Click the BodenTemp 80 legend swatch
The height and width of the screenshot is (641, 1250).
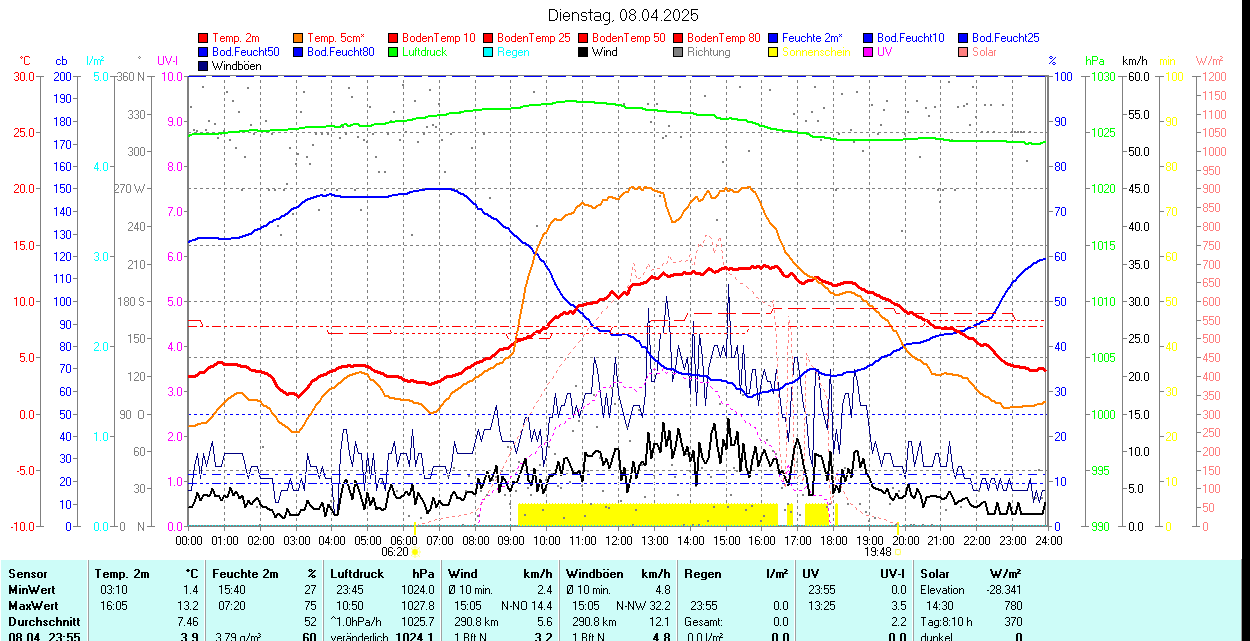point(678,38)
